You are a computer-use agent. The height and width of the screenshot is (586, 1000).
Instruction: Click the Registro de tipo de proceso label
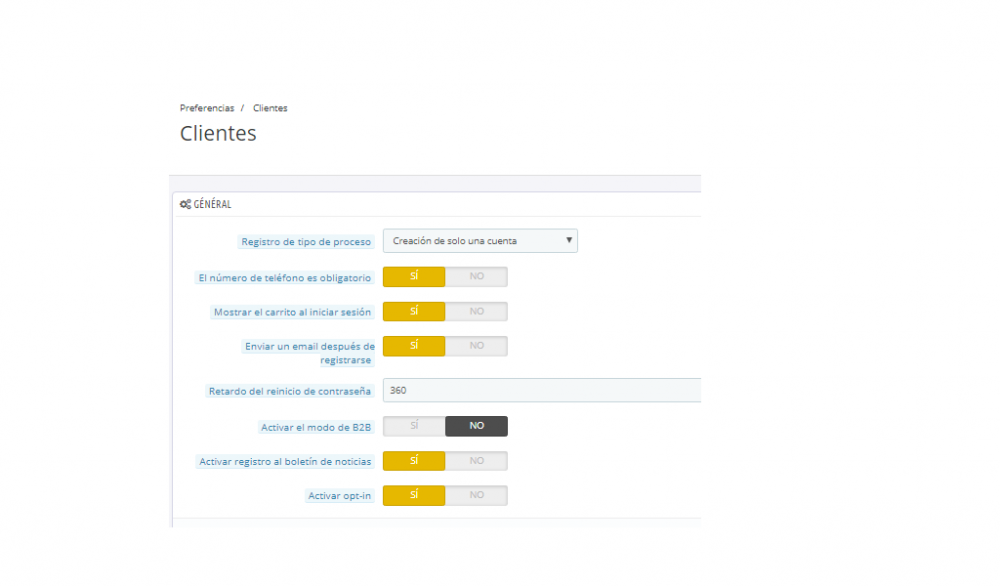coord(306,242)
